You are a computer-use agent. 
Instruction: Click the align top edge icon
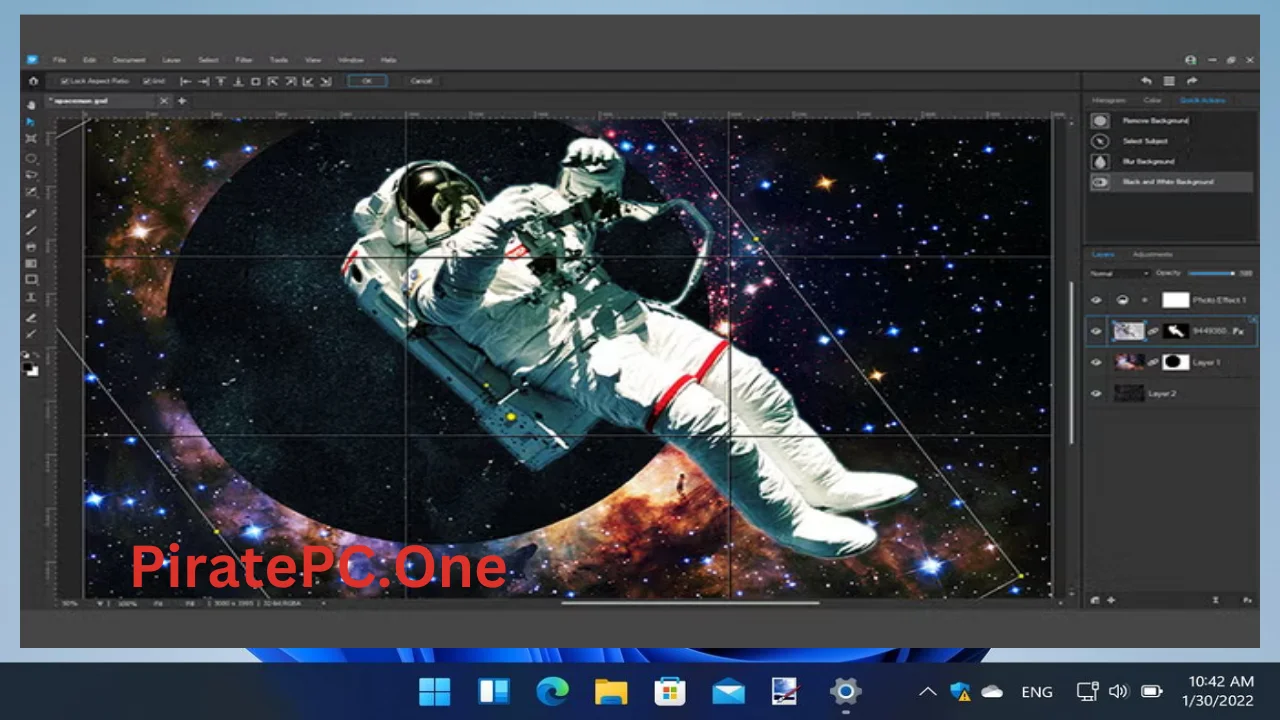pyautogui.click(x=221, y=81)
